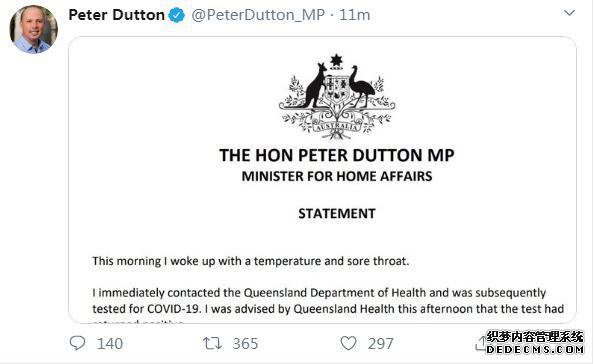This screenshot has width=595, height=364.
Task: View the 297 likes count
Action: click(x=380, y=344)
